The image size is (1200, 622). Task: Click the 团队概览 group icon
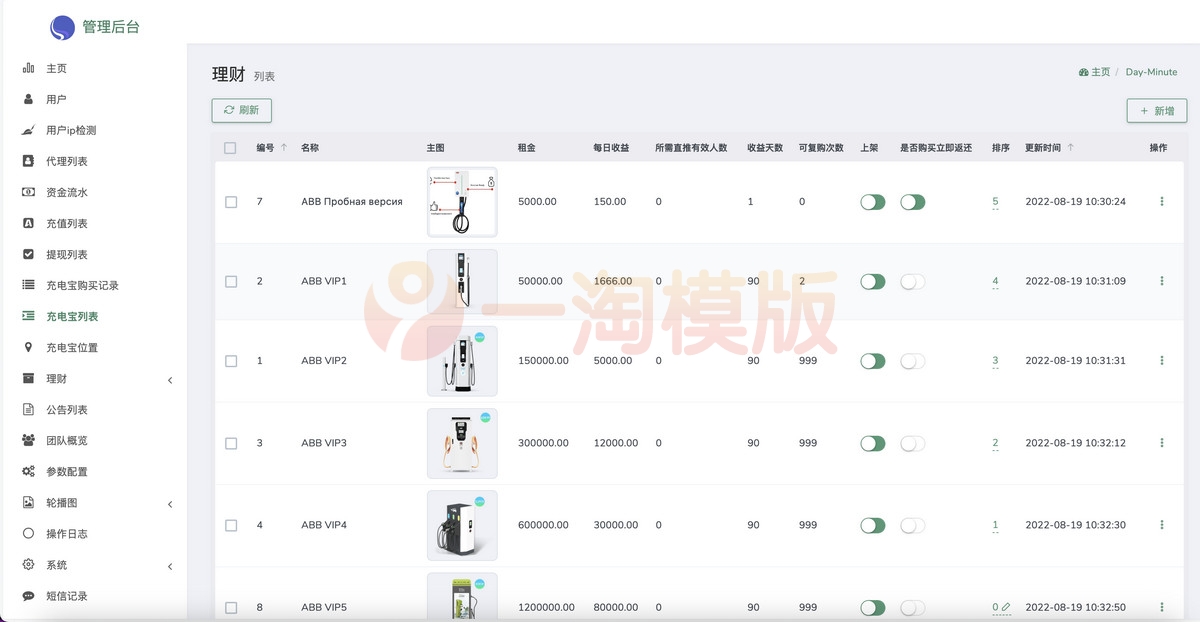click(x=28, y=440)
